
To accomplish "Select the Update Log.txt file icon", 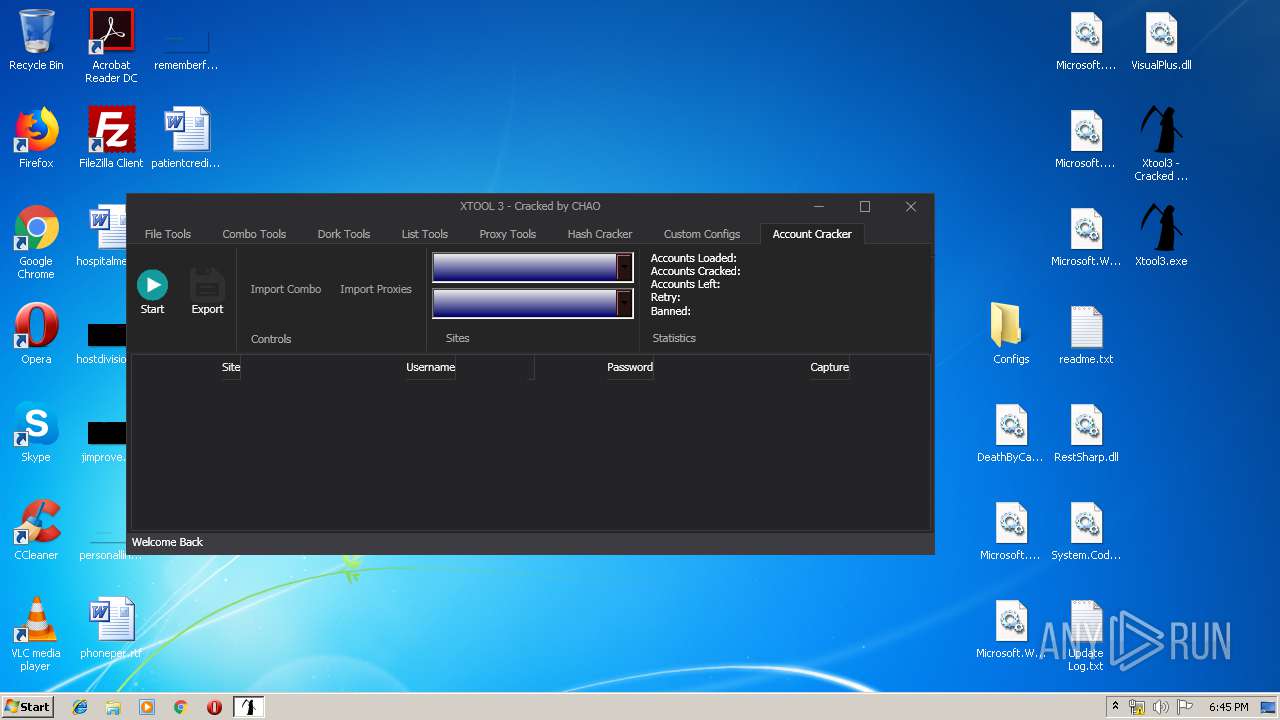I will click(x=1086, y=634).
